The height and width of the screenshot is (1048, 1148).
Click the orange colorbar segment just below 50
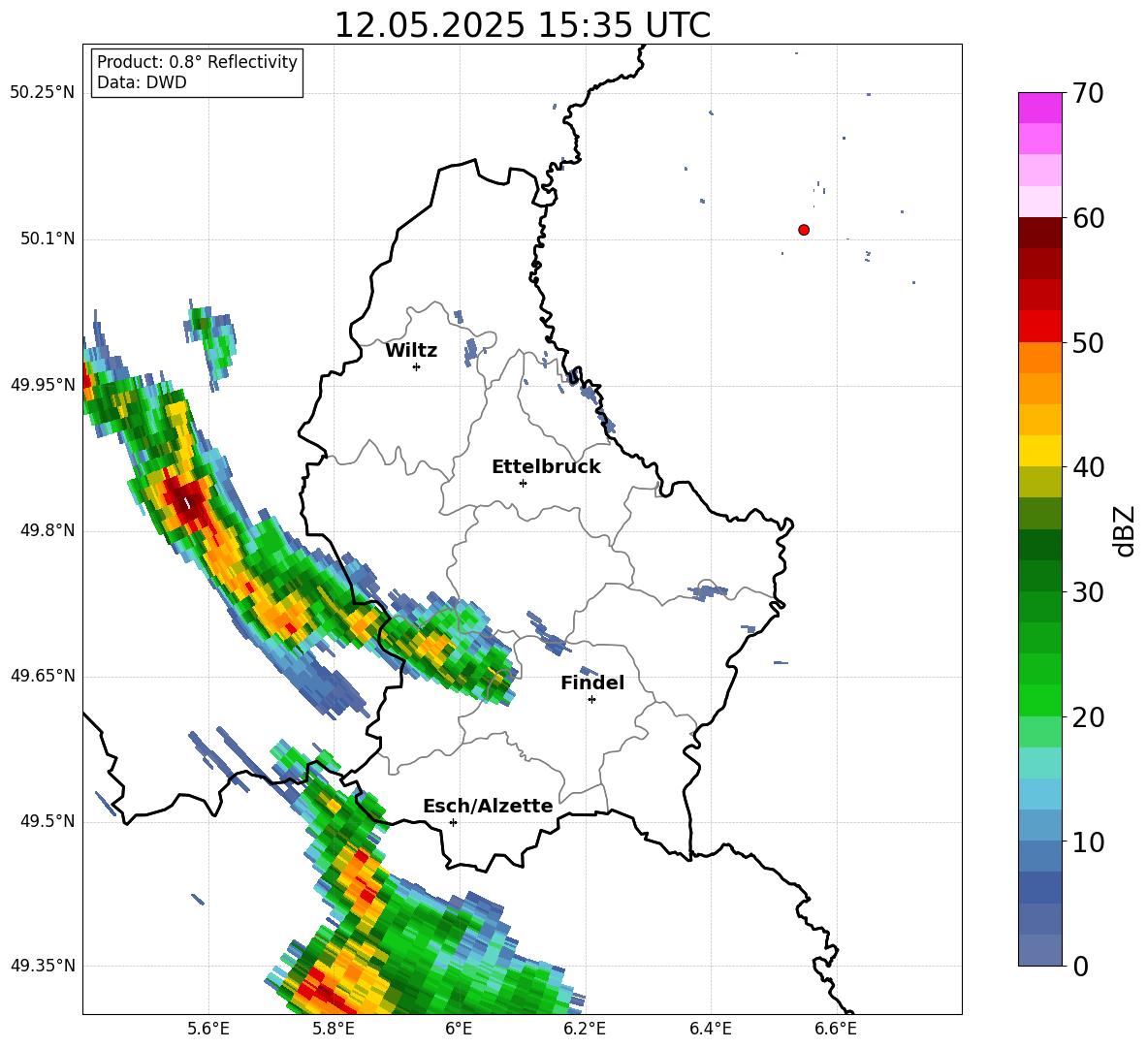click(x=1039, y=358)
